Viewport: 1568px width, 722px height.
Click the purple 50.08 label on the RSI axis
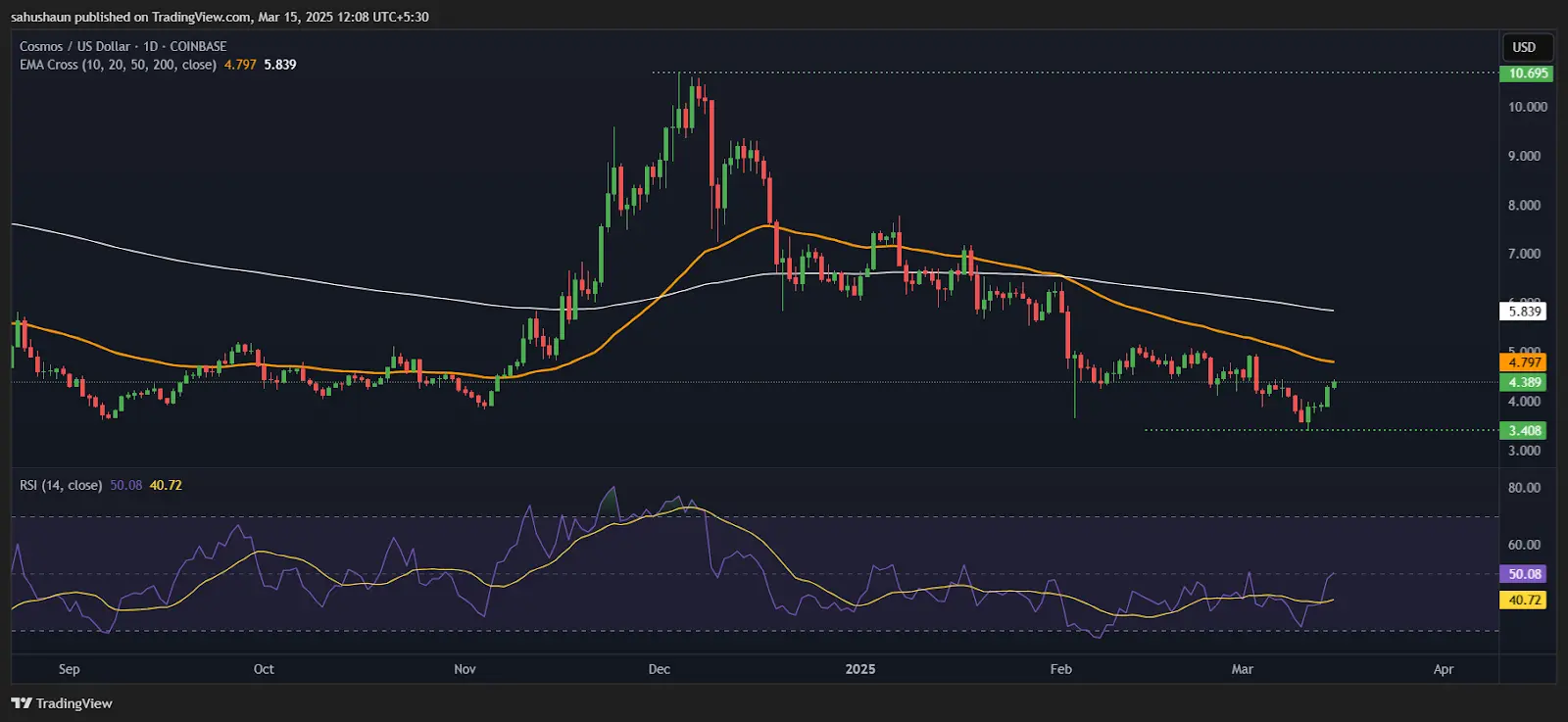point(1524,574)
